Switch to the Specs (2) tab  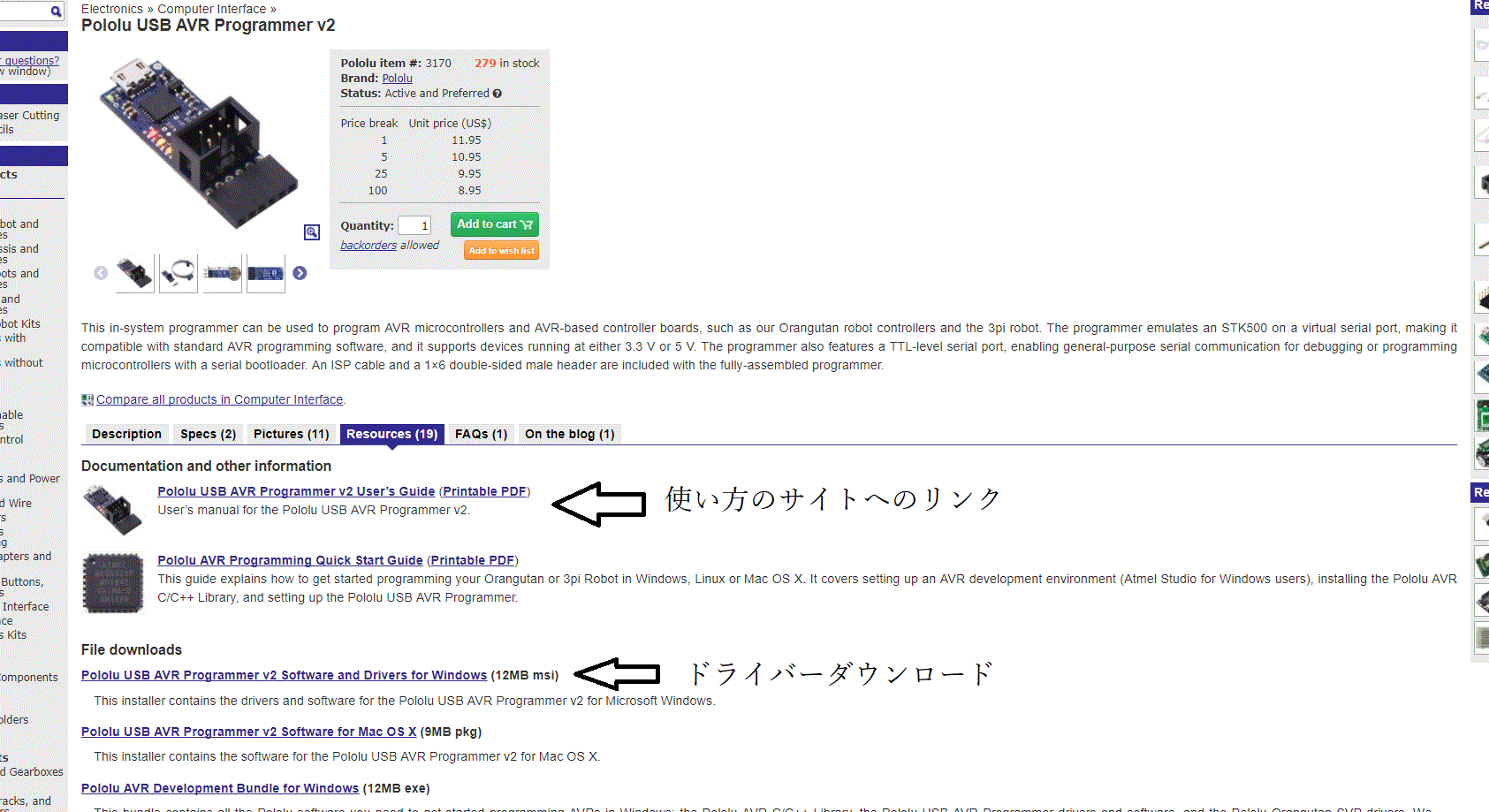pyautogui.click(x=208, y=434)
